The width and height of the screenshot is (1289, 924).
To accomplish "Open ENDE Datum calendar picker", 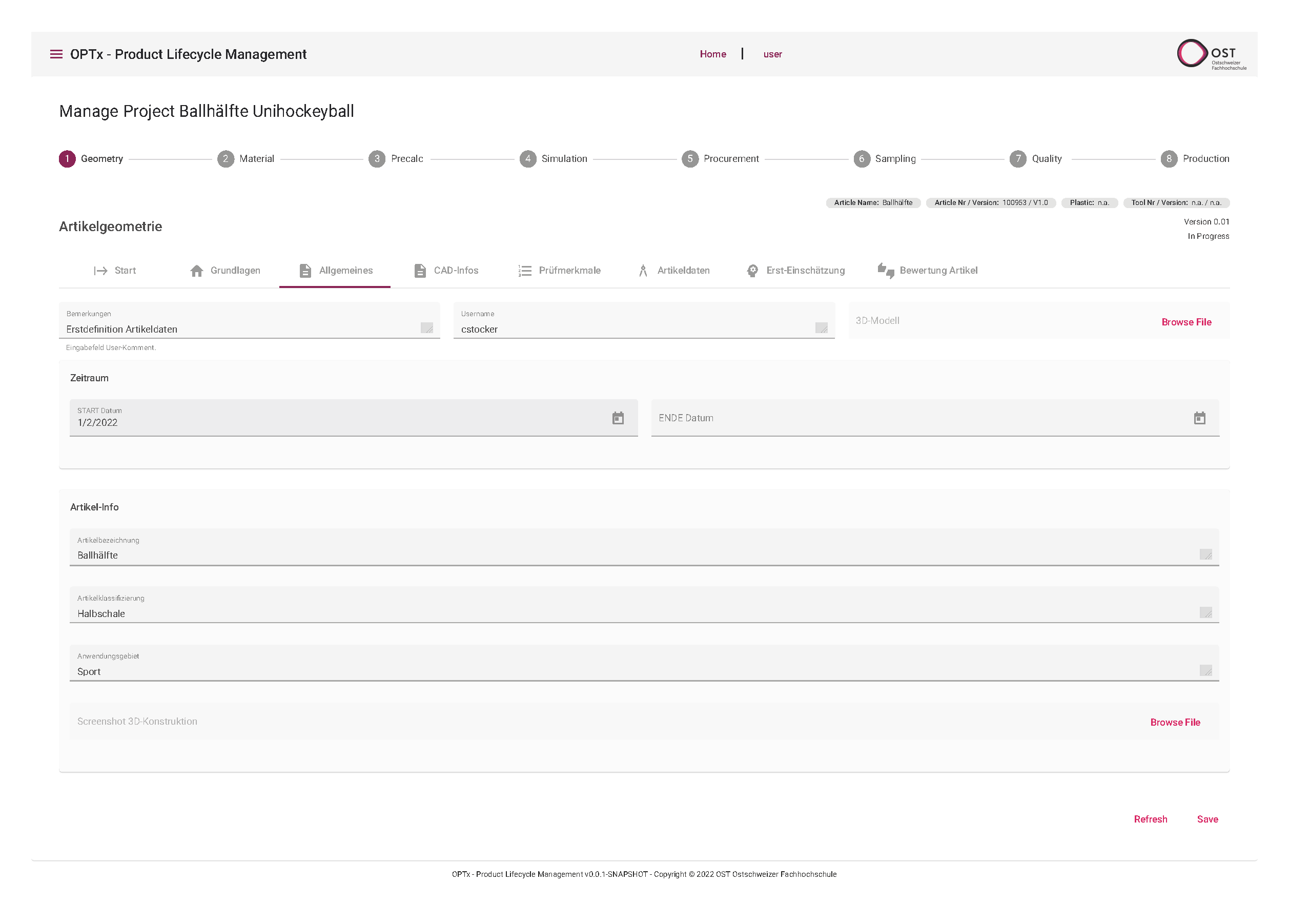I will (x=1199, y=418).
